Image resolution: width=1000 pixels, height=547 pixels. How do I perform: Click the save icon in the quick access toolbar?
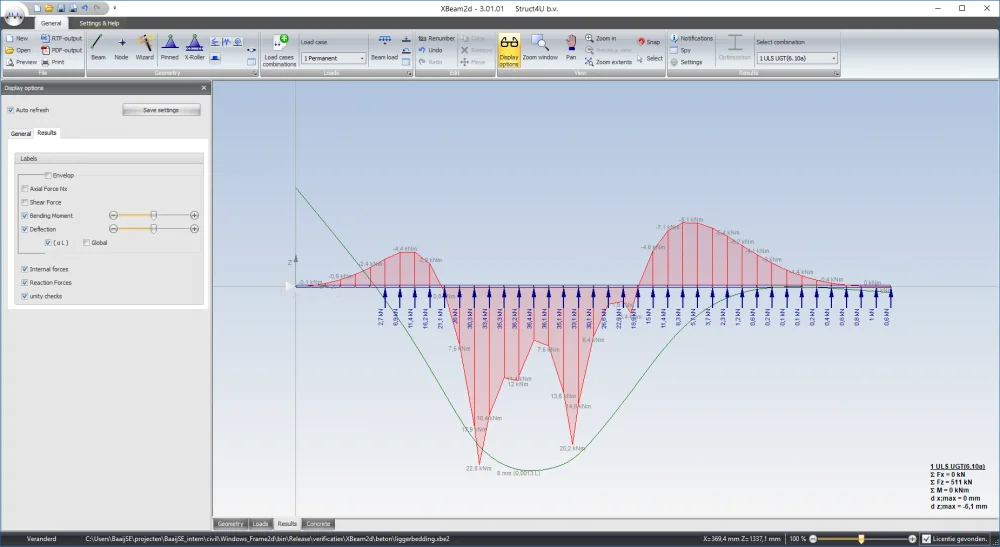tap(61, 8)
